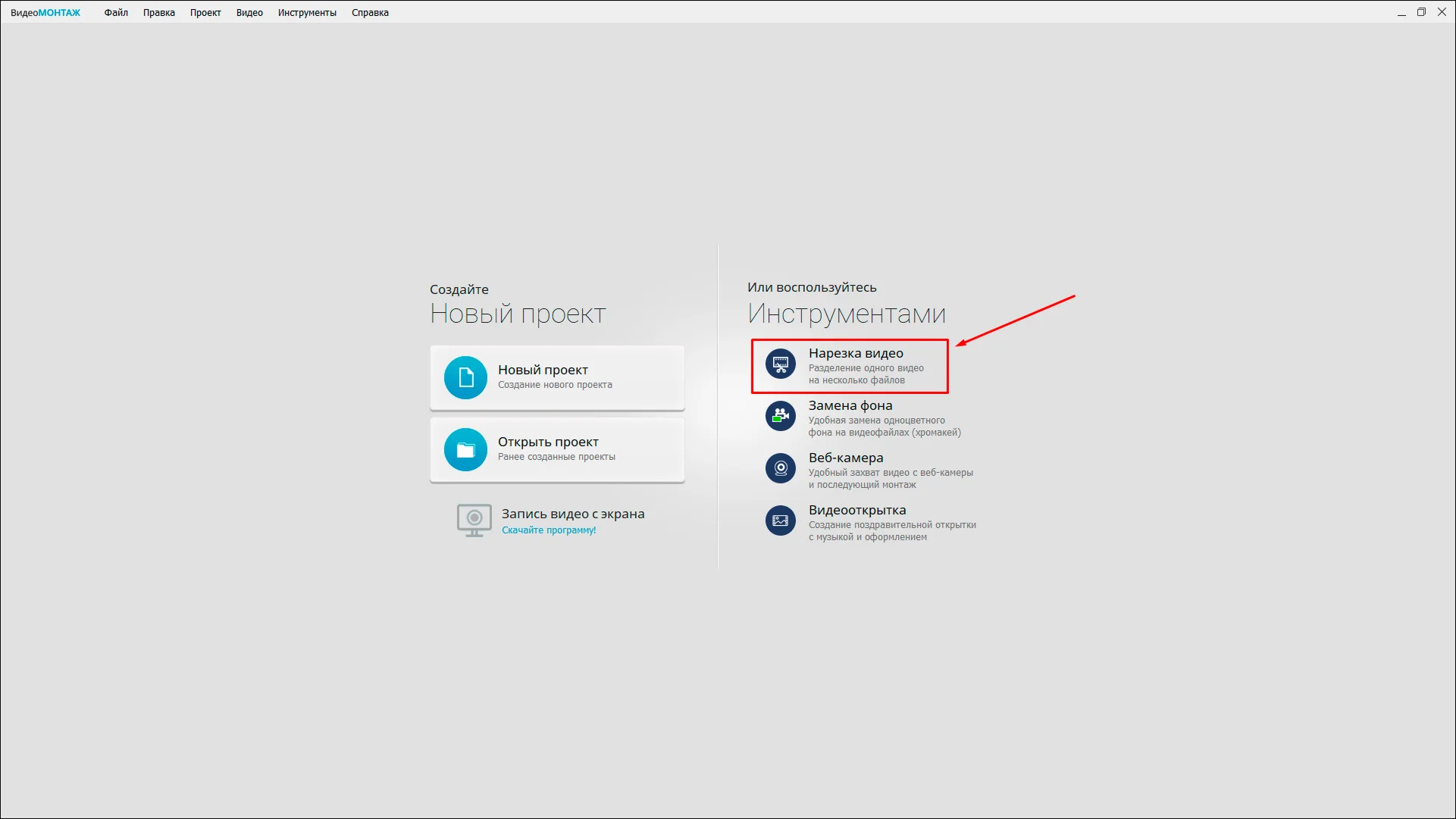
Task: Click the Новый проект document icon
Action: (x=465, y=377)
